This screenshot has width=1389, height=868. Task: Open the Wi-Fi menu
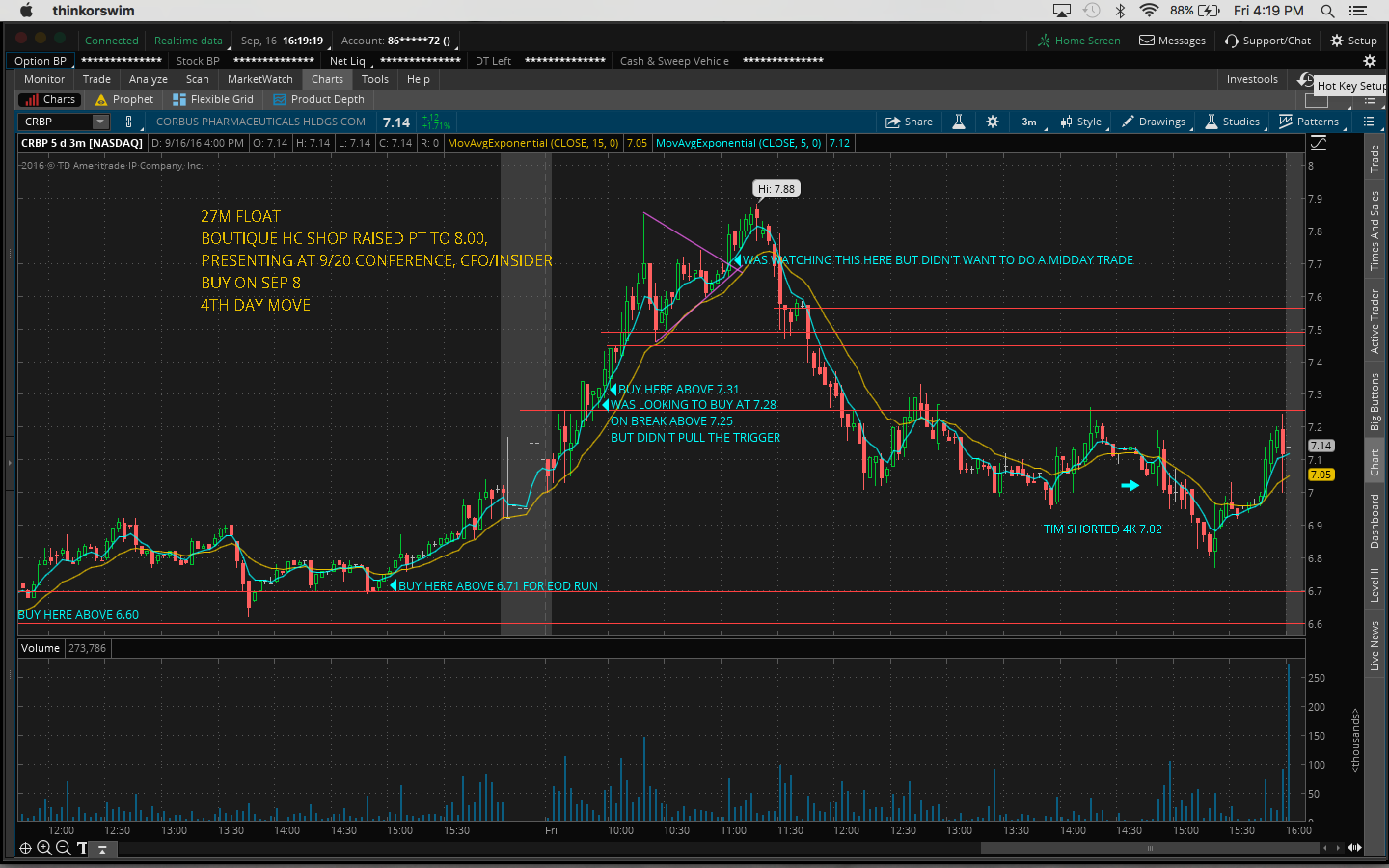1149,11
